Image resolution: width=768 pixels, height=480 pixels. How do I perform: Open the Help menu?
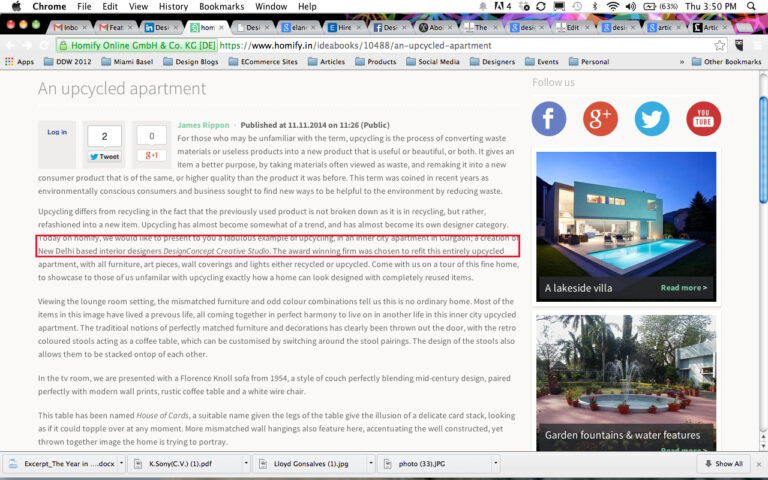point(307,6)
